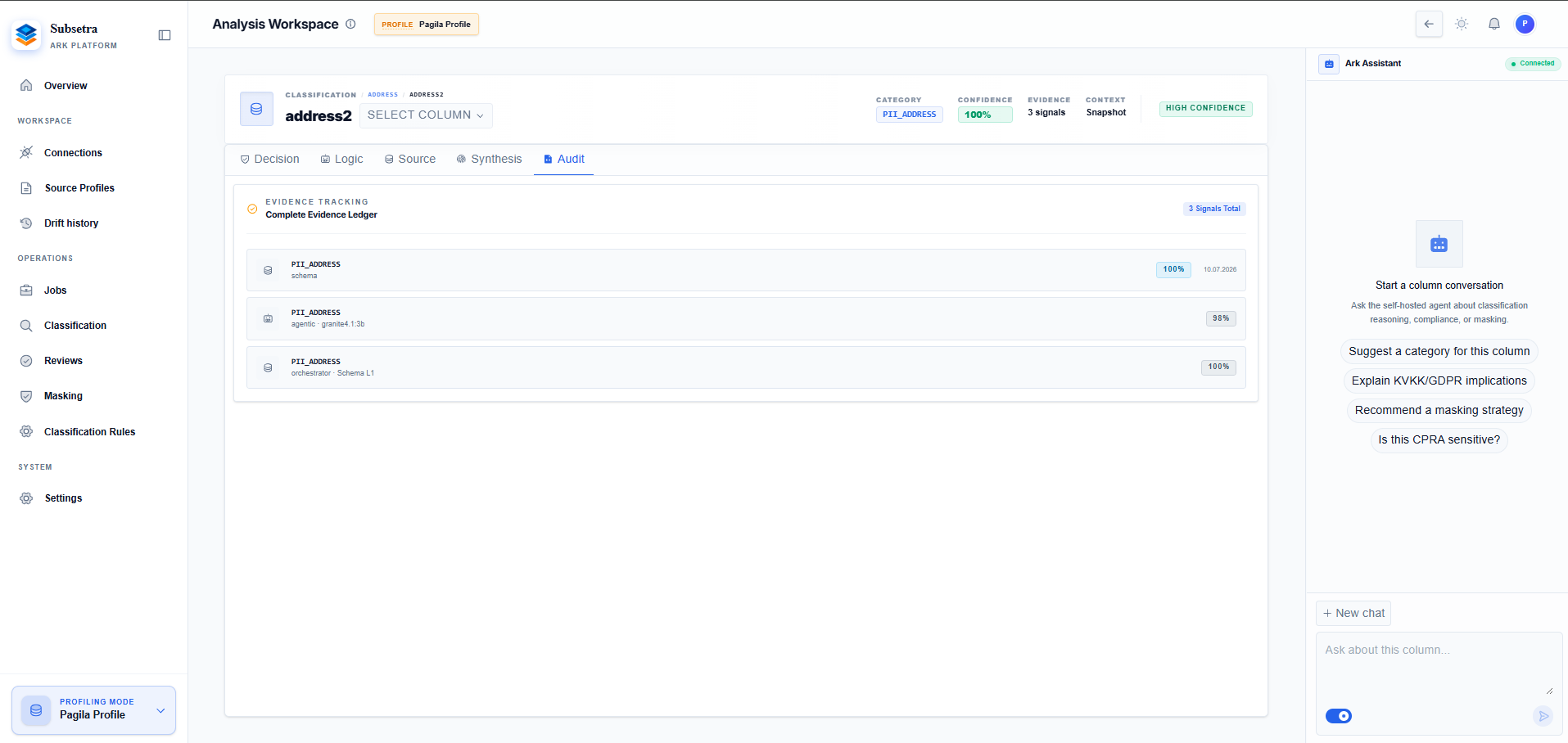Collapse the sidebar panel toggle icon
1568x743 pixels.
tap(165, 35)
